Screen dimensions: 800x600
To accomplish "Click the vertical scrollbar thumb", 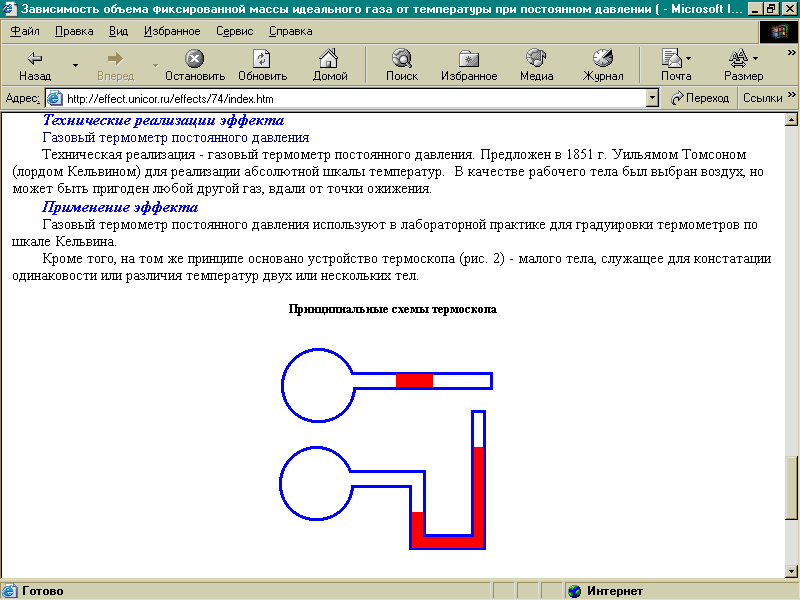I will [x=791, y=487].
